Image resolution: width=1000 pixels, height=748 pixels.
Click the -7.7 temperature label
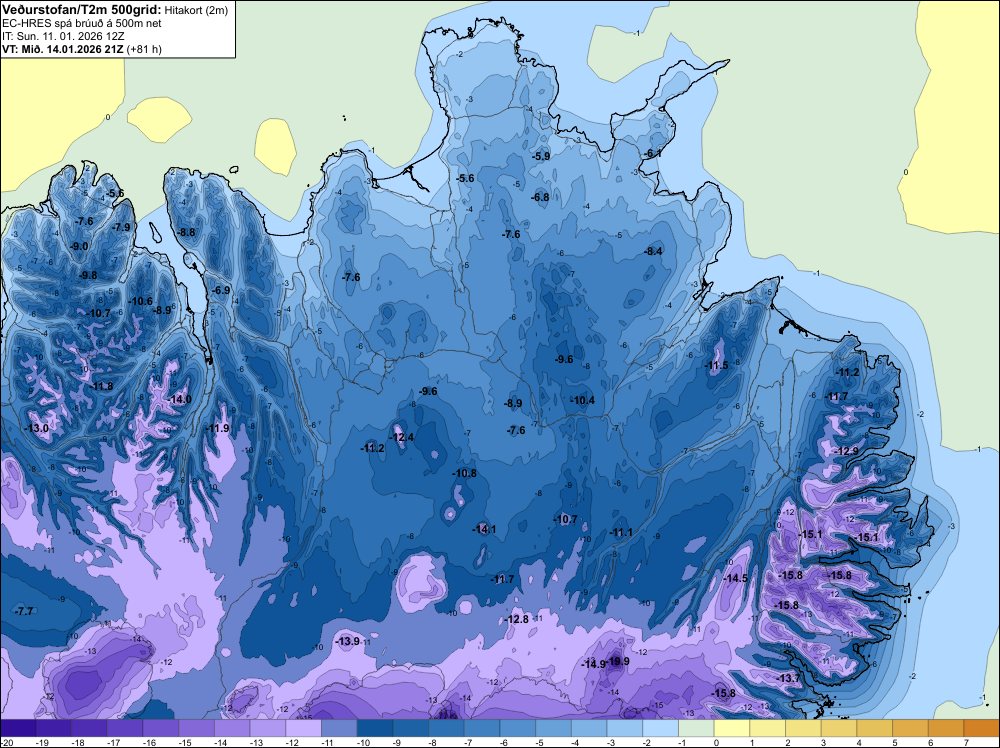click(24, 611)
